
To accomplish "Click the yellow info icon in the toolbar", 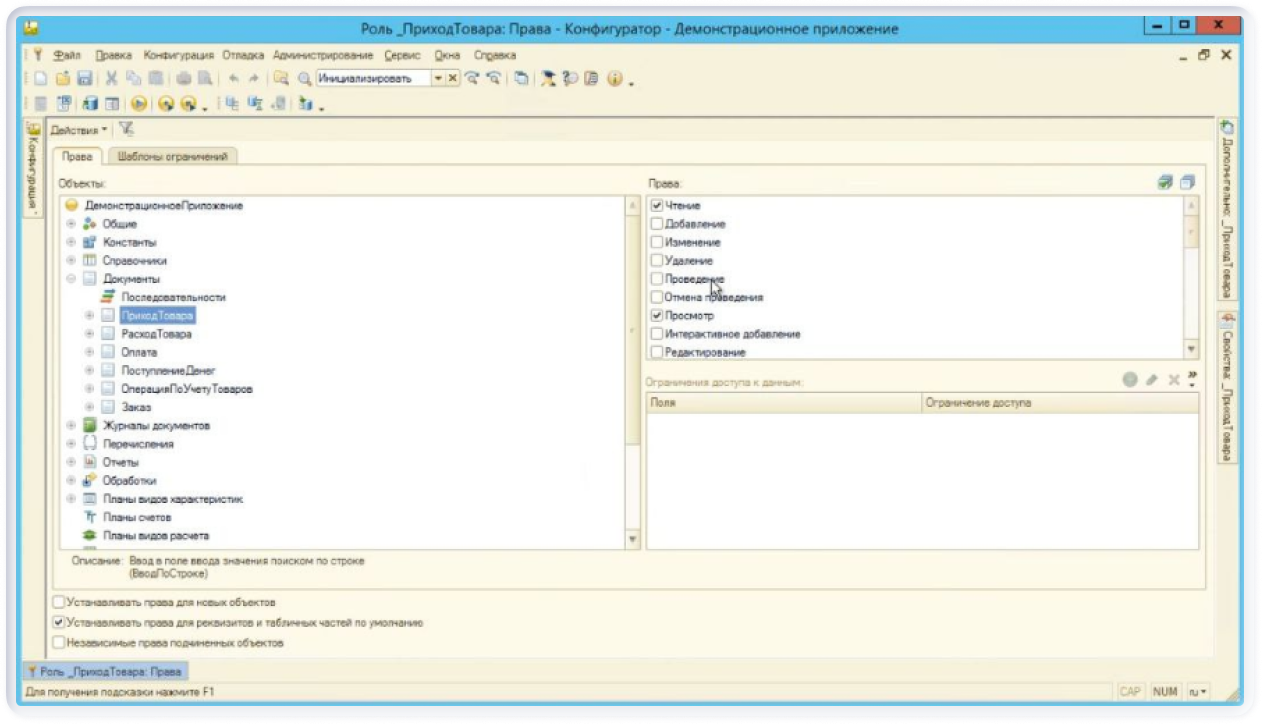I will click(x=615, y=79).
